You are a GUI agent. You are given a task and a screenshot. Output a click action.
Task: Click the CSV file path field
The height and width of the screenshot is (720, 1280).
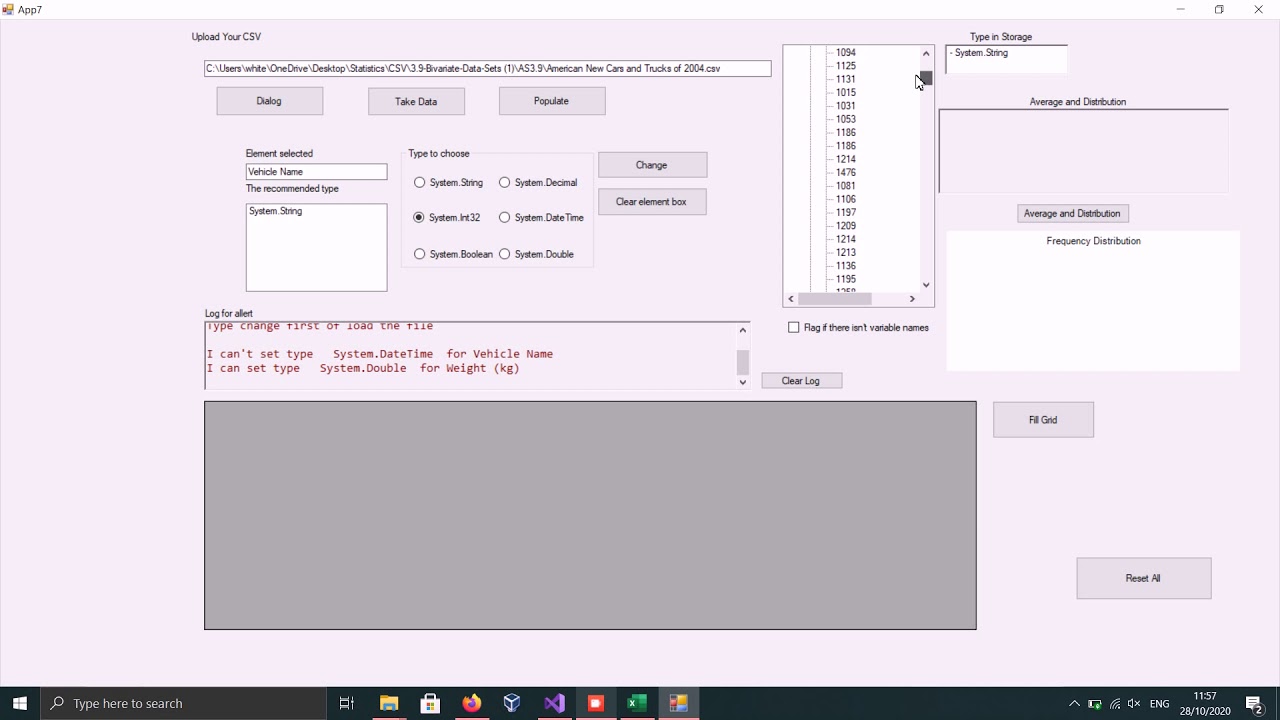point(487,69)
